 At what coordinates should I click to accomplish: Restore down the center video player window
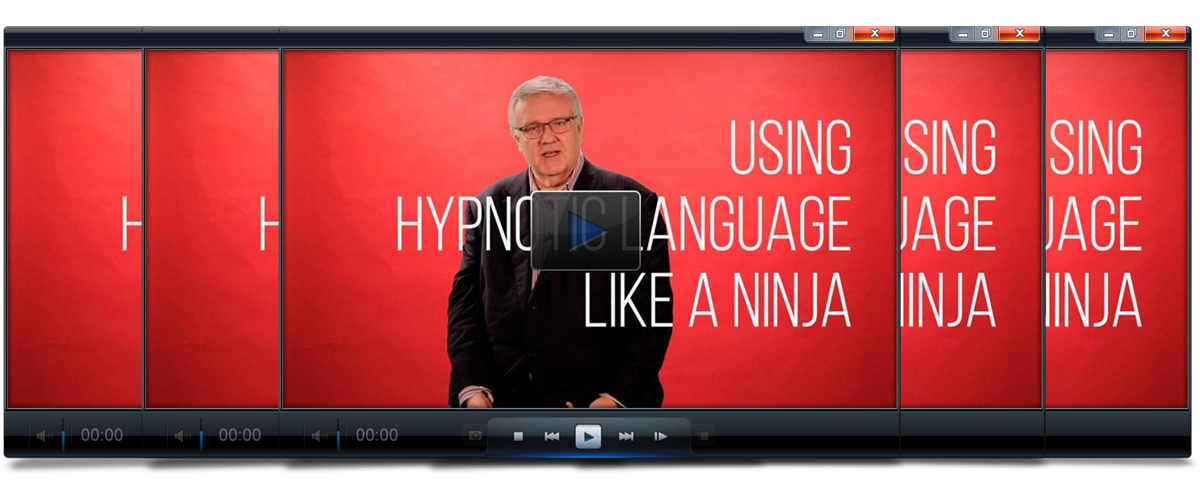click(x=840, y=34)
